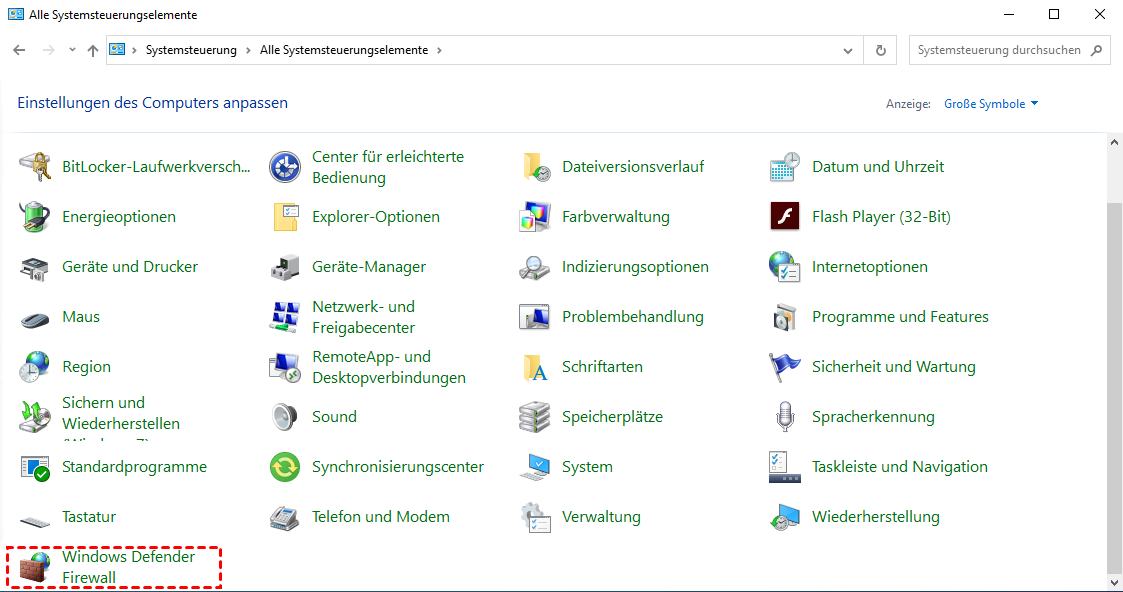Image resolution: width=1123 pixels, height=592 pixels.
Task: Open the address bar history dropdown
Action: tap(848, 50)
